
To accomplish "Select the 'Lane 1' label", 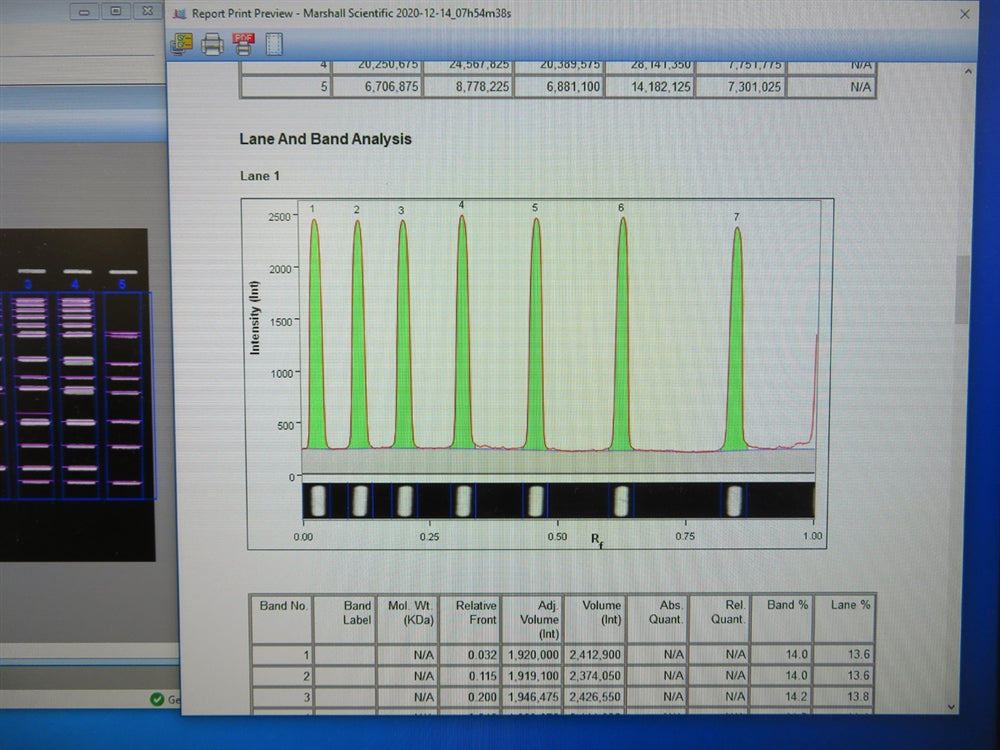I will [x=260, y=176].
